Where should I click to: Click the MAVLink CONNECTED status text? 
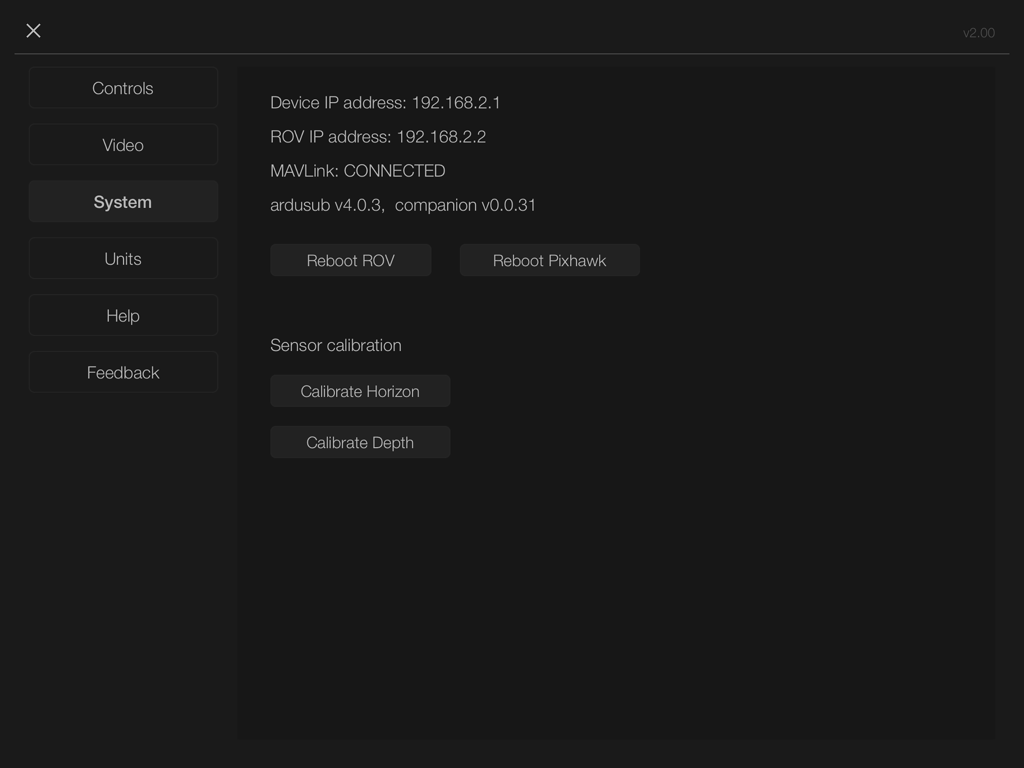tap(355, 171)
